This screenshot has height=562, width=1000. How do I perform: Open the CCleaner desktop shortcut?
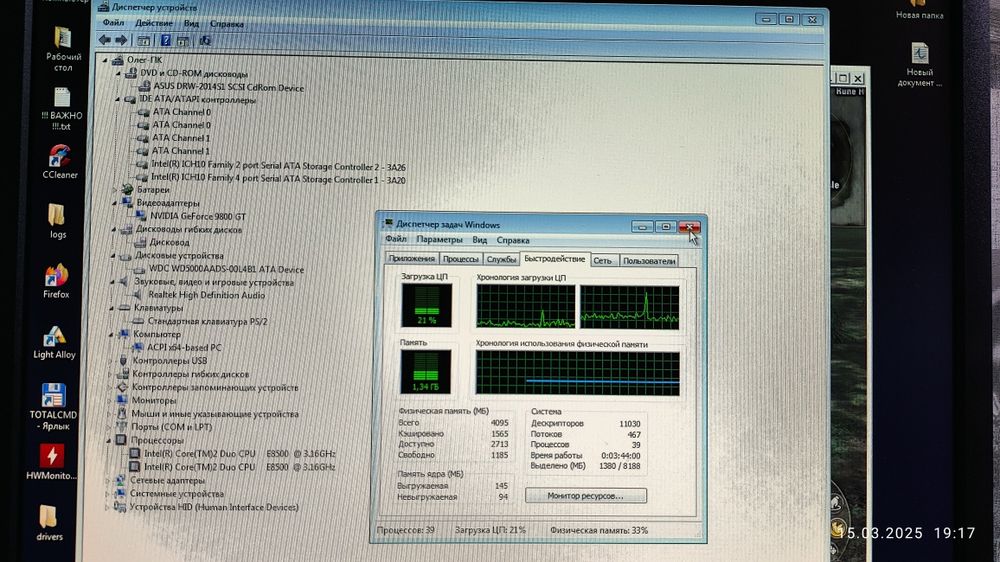60,161
